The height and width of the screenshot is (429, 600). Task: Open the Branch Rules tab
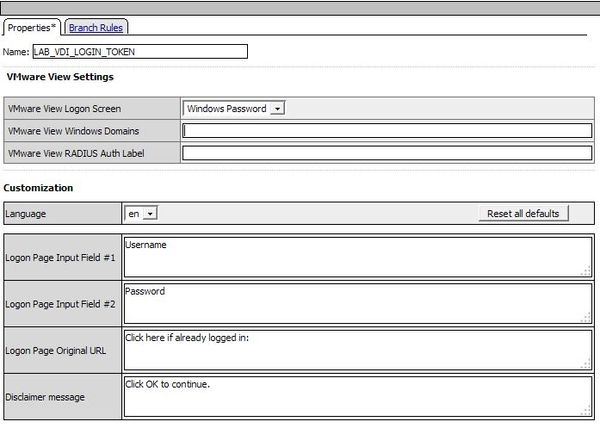tap(96, 28)
